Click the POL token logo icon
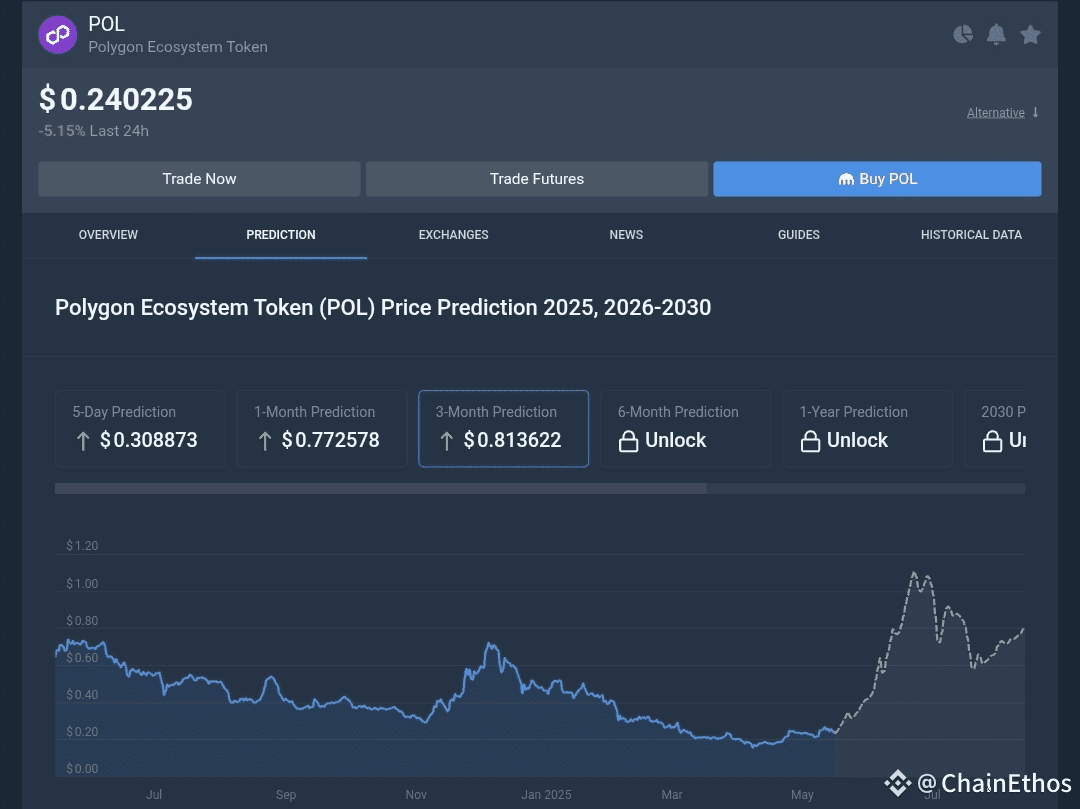Screen dimensions: 1080x809 click(58, 35)
